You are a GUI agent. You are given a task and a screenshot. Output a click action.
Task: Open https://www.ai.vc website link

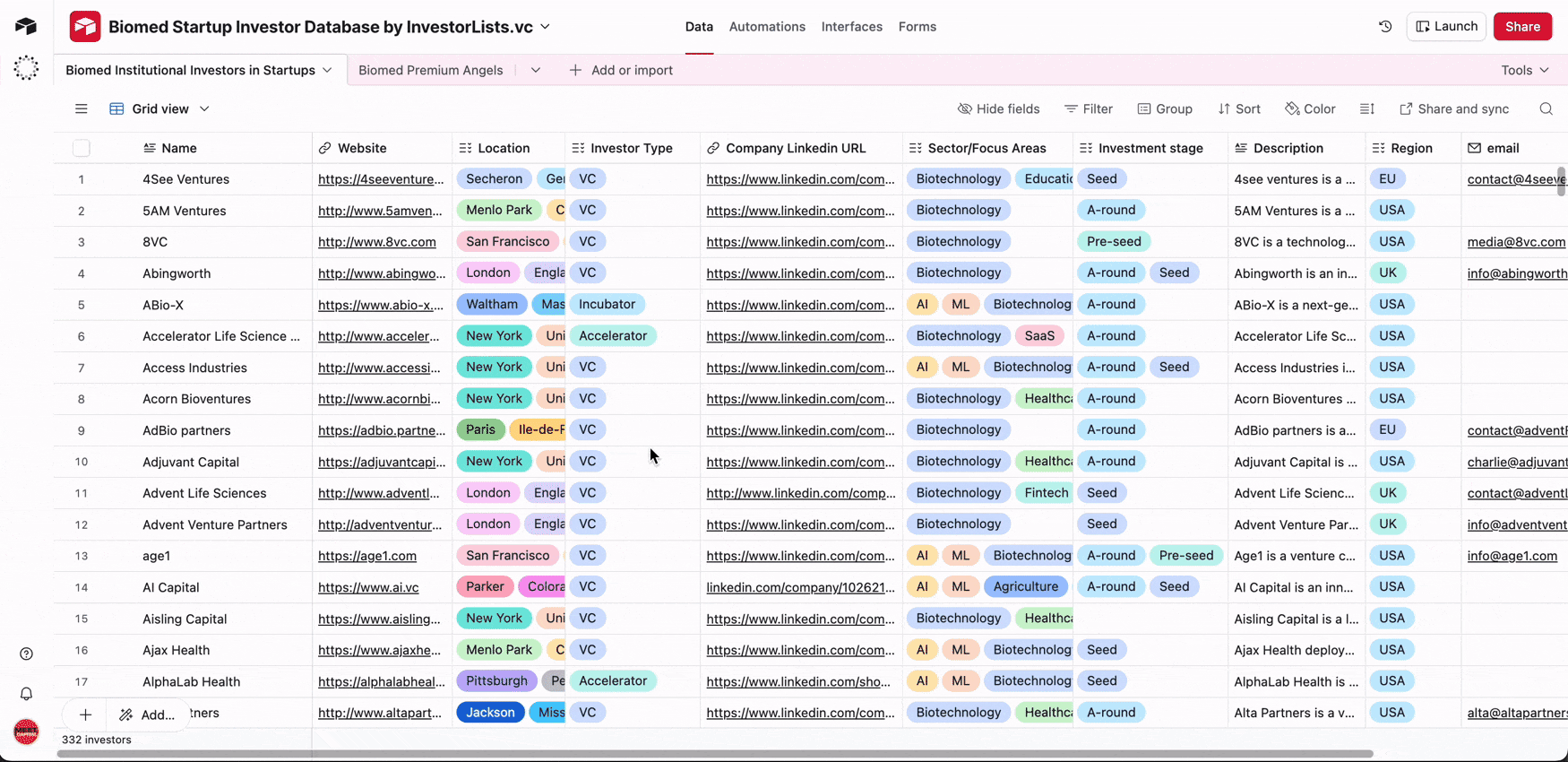[368, 587]
